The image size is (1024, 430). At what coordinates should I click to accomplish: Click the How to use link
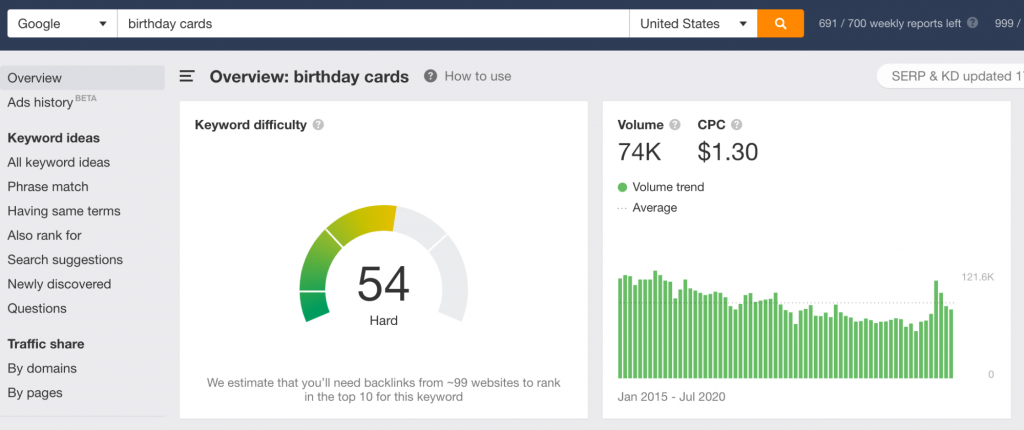click(478, 76)
